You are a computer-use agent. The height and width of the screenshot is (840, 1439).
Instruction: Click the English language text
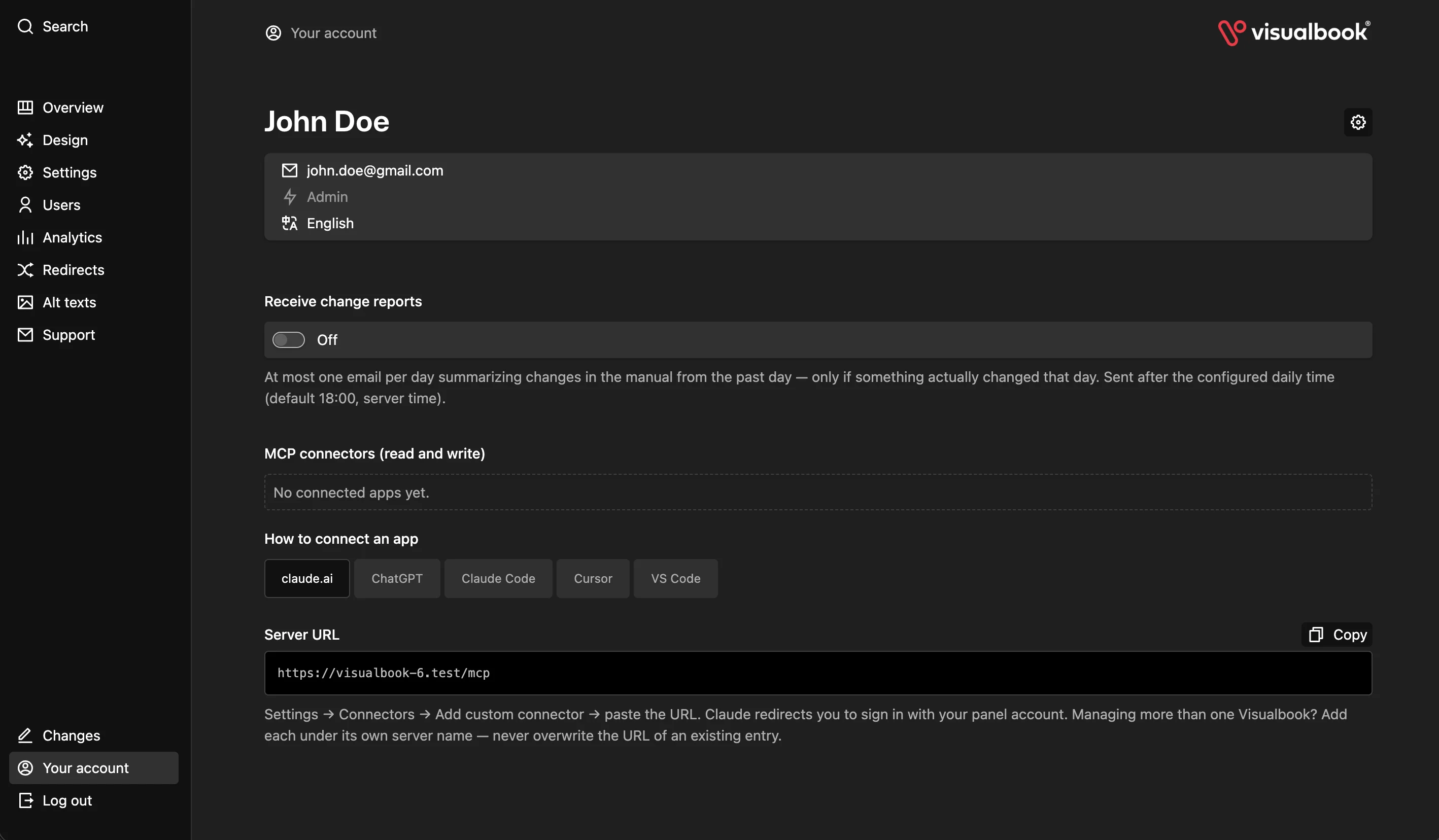(330, 223)
